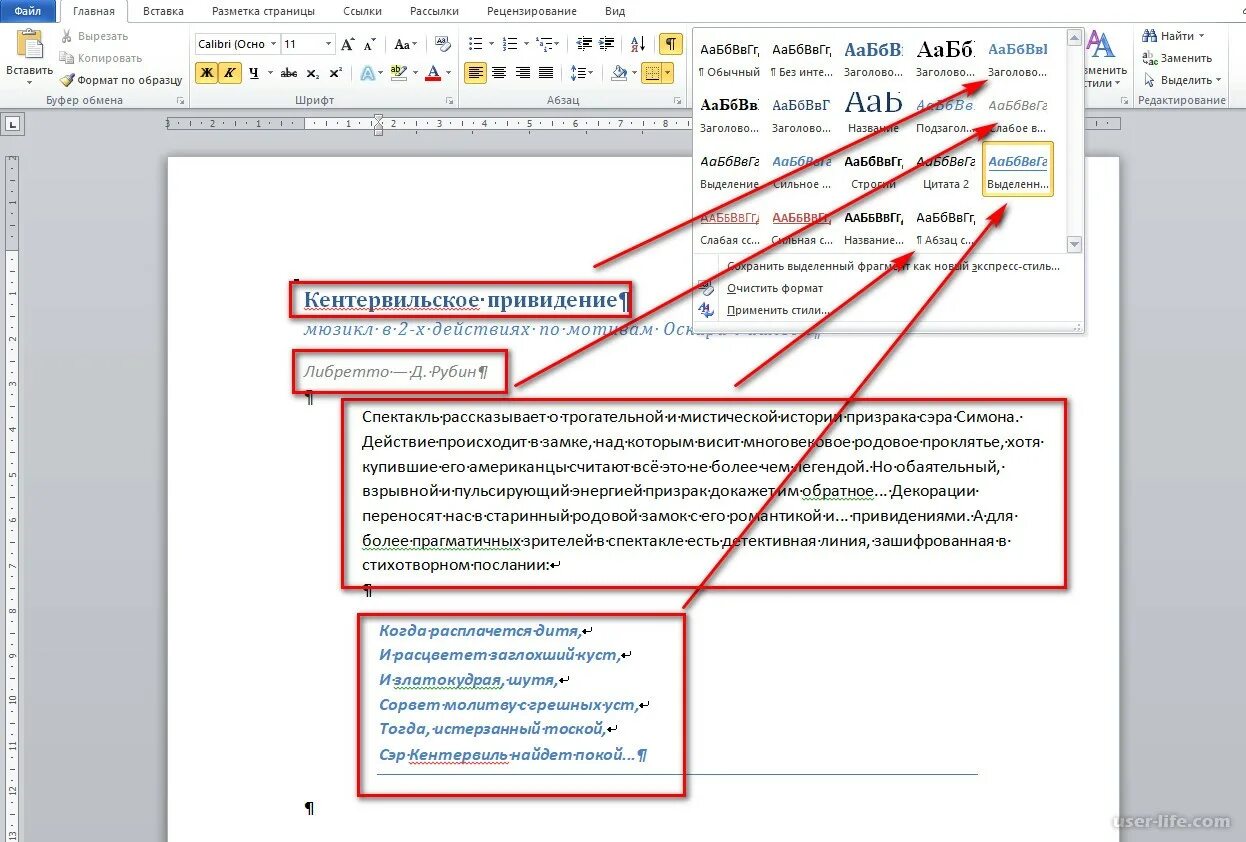Viewport: 1246px width, 842px height.
Task: Click the Copy (Копировать) icon
Action: coord(66,58)
